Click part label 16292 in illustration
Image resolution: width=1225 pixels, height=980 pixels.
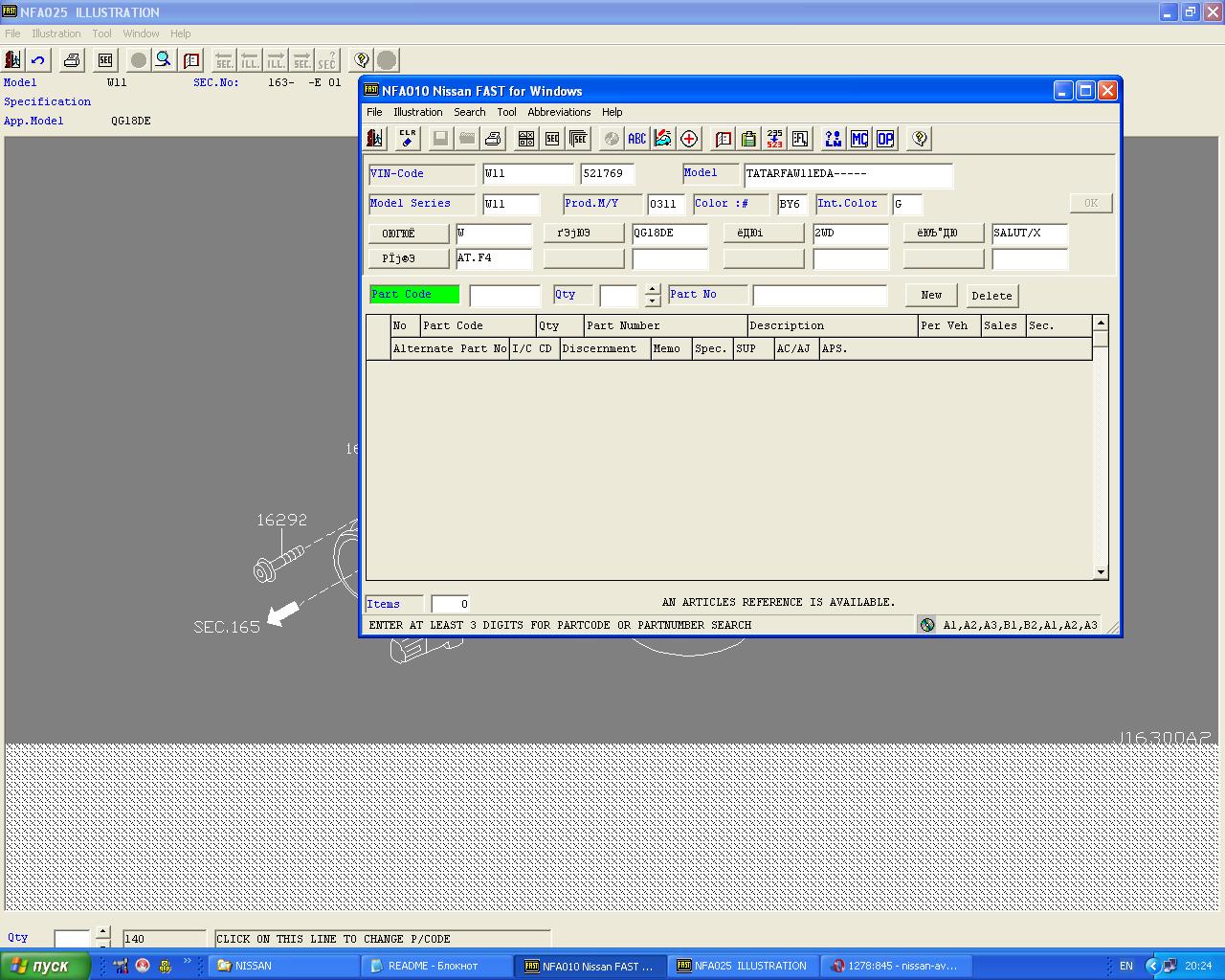pos(281,520)
